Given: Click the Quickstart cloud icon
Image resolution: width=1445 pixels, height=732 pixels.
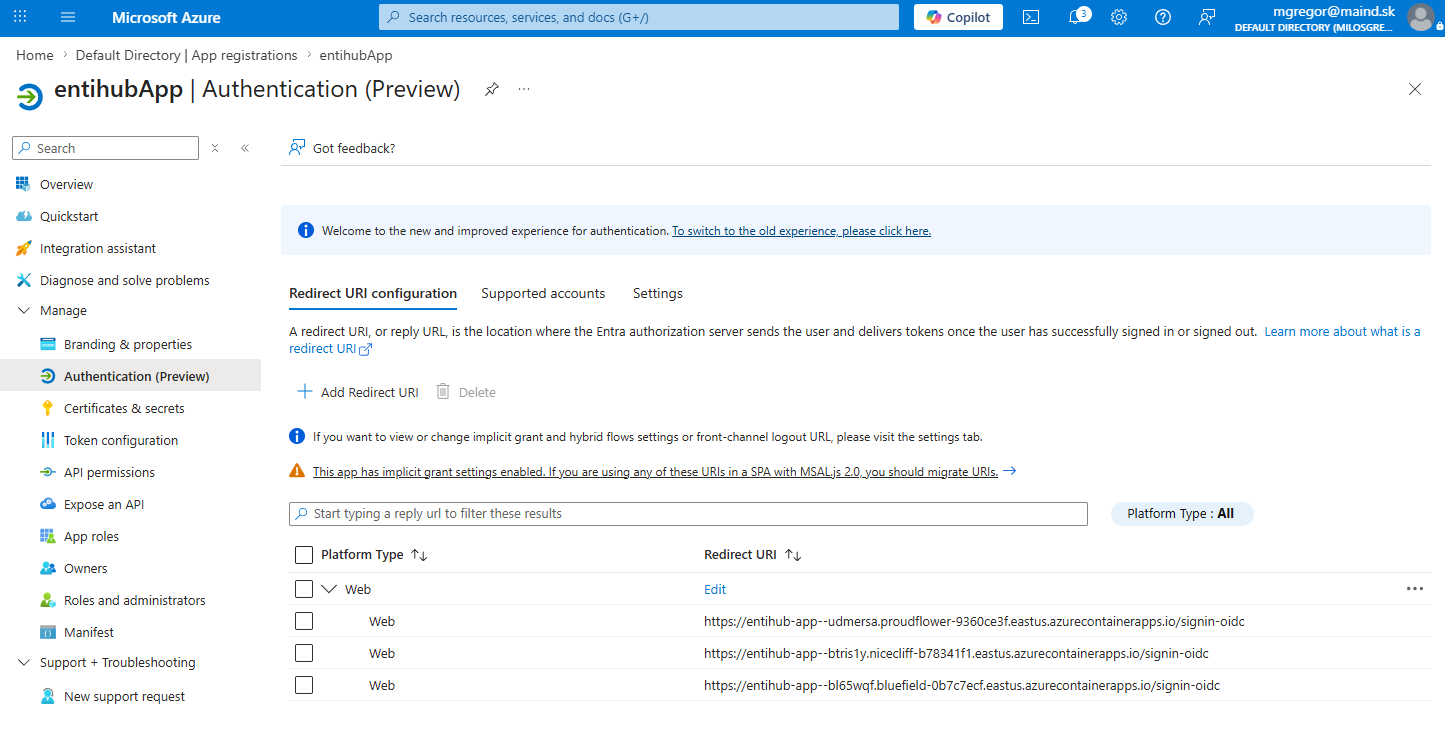Looking at the screenshot, I should (23, 216).
